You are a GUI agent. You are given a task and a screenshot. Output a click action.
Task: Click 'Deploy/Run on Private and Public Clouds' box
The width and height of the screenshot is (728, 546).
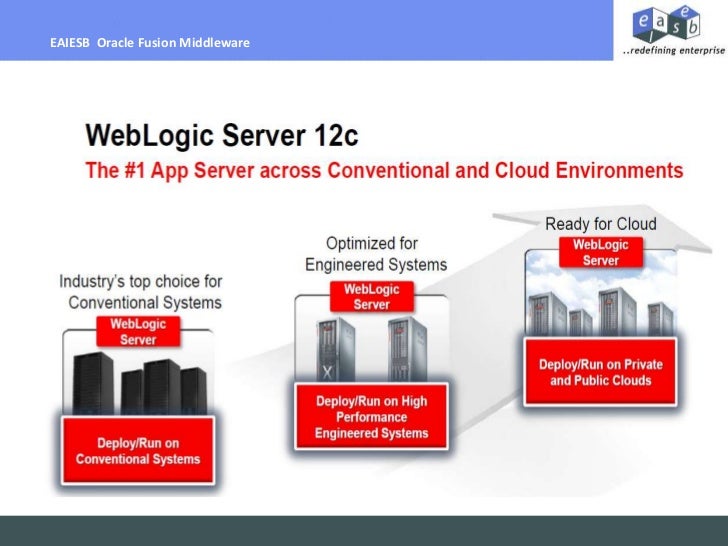tap(601, 372)
